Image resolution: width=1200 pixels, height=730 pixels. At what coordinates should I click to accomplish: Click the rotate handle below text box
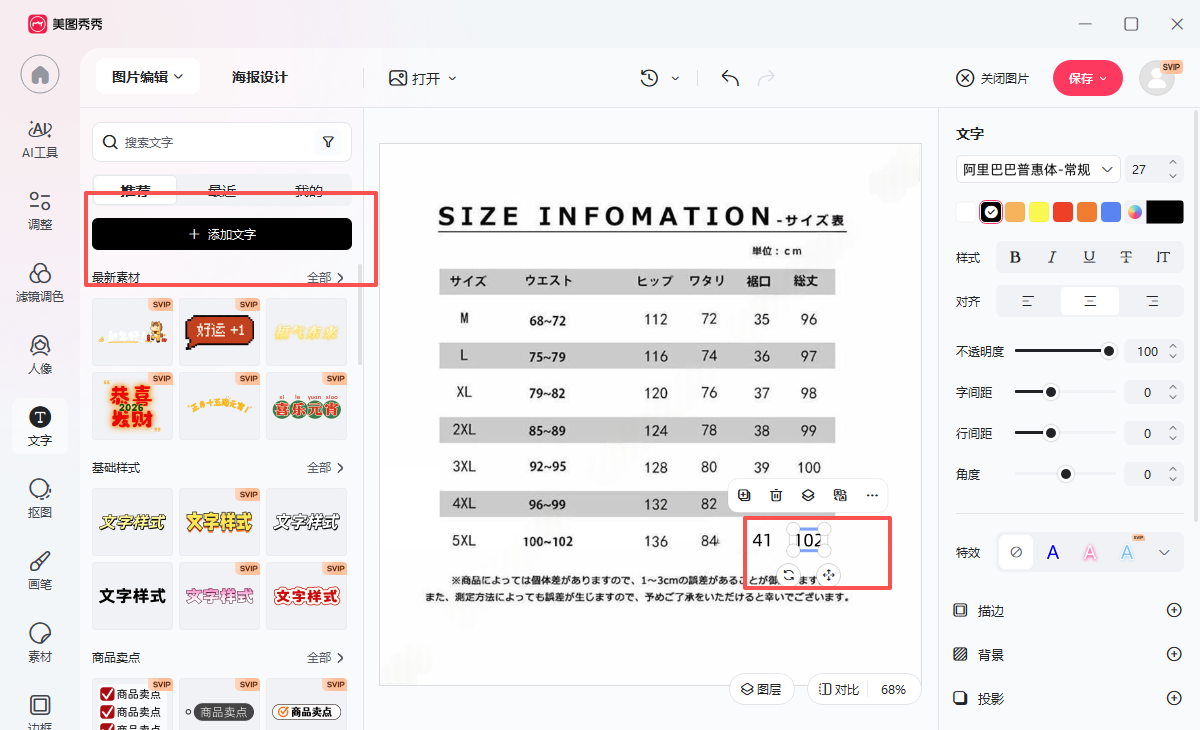tap(789, 575)
